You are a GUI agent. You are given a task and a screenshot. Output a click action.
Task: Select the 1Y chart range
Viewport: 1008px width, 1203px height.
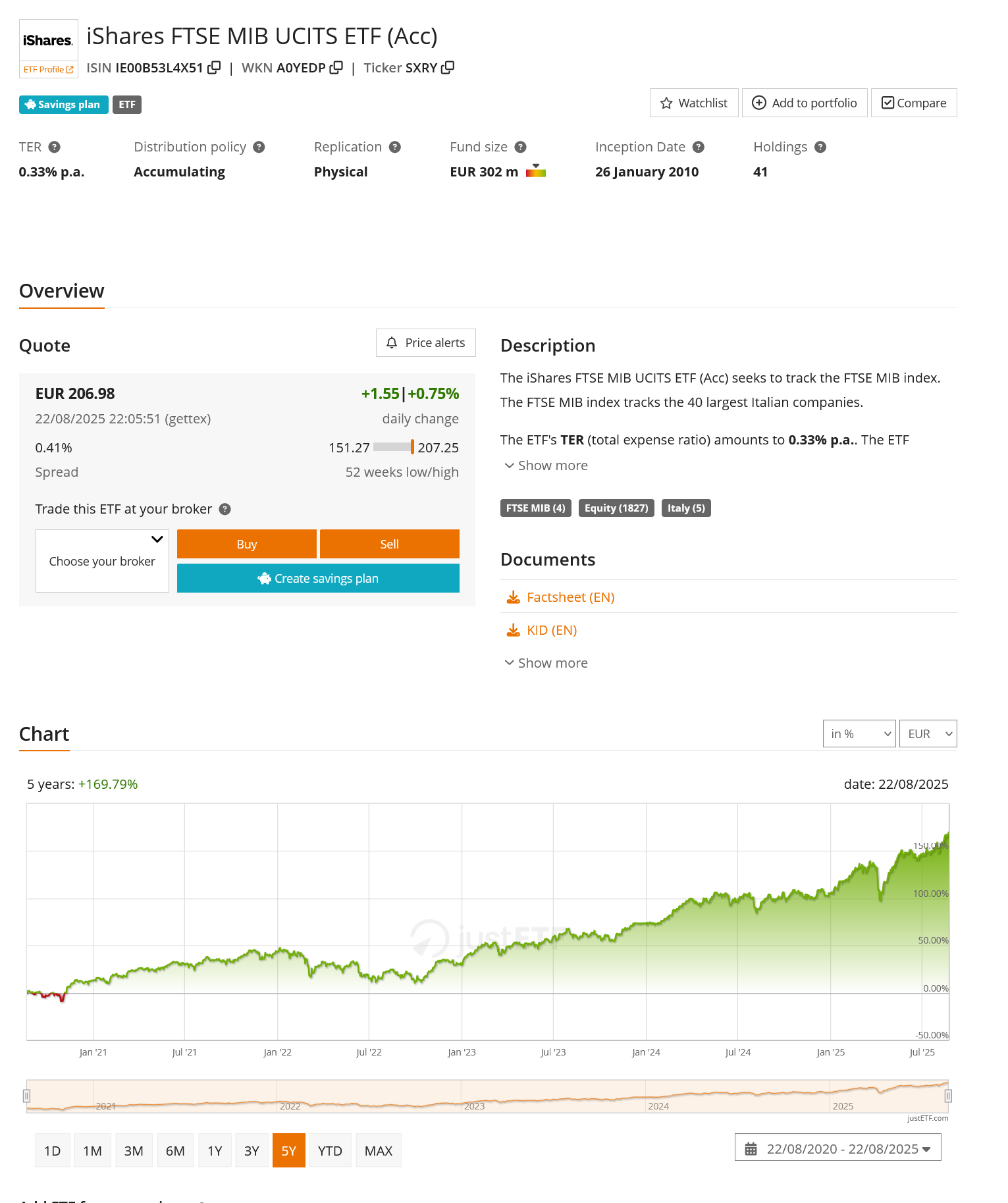point(215,1150)
